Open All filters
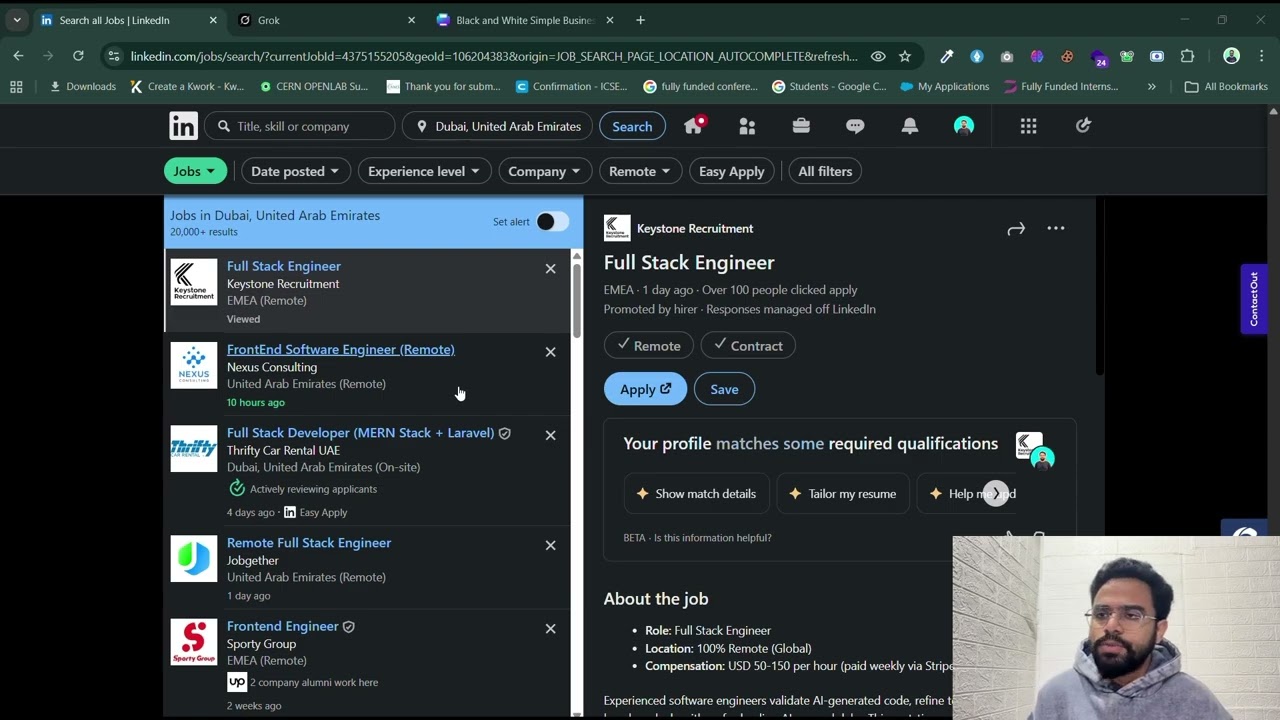This screenshot has height=720, width=1280. [825, 171]
